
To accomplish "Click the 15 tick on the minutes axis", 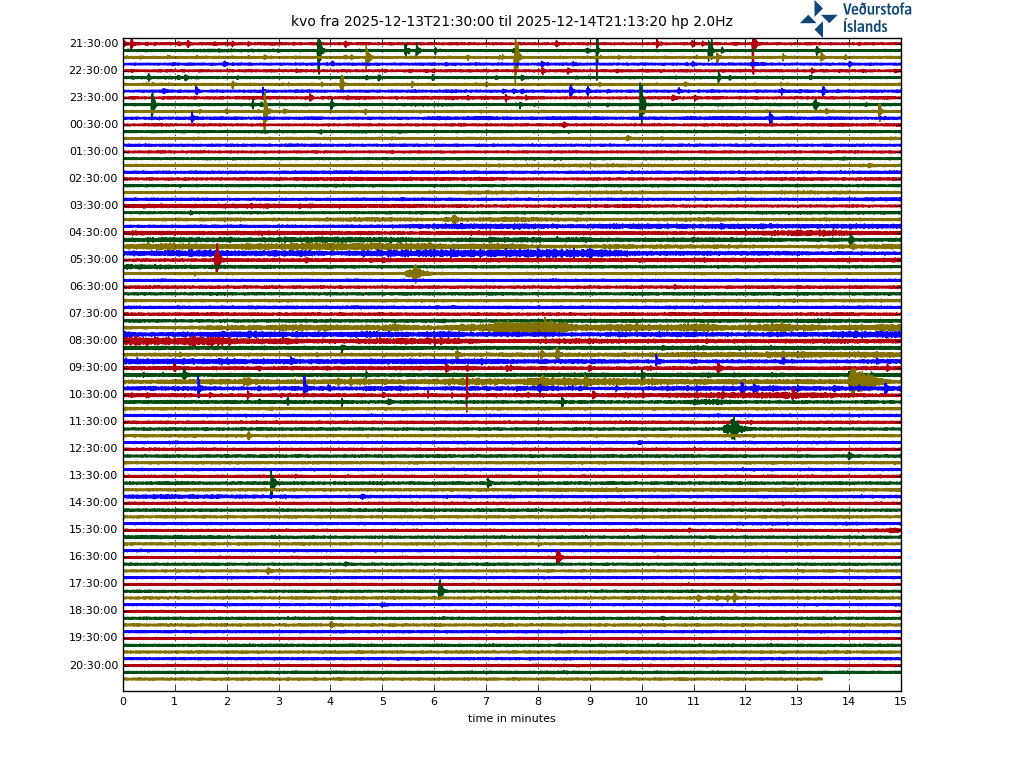I will click(900, 702).
